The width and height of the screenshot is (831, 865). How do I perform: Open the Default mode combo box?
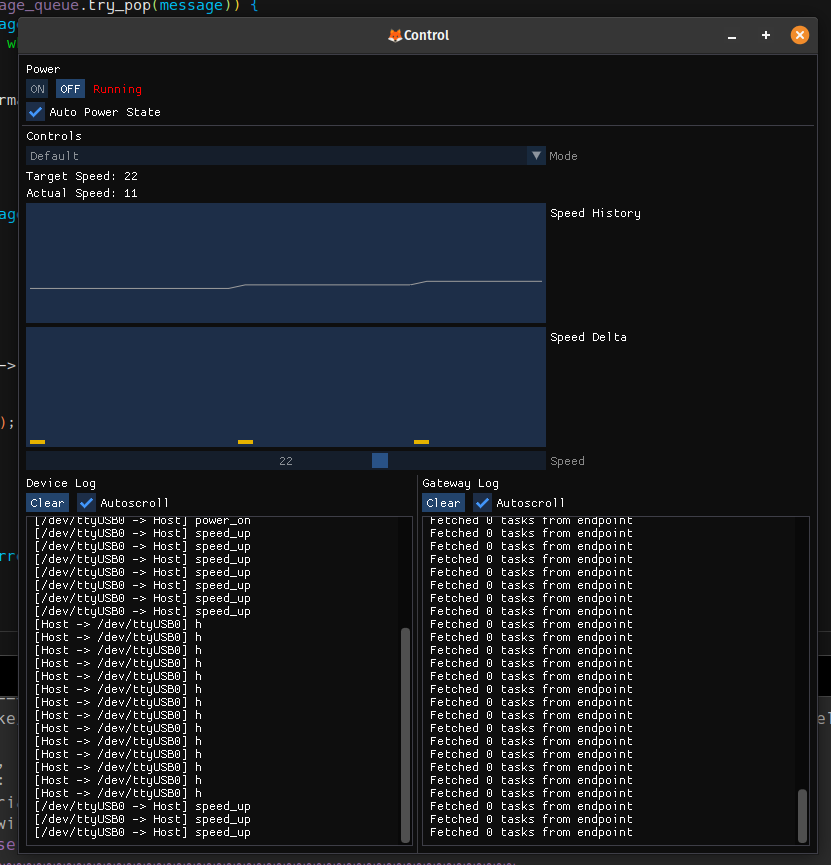[285, 156]
